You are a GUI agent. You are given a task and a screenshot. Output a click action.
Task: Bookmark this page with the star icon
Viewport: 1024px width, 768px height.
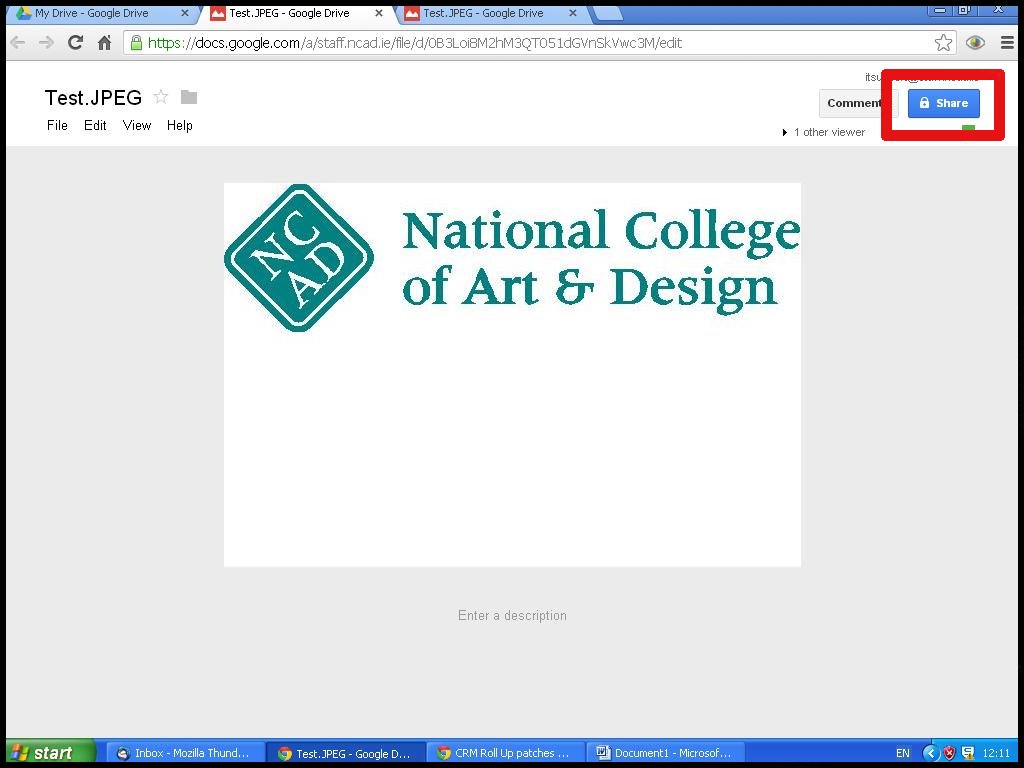[943, 43]
